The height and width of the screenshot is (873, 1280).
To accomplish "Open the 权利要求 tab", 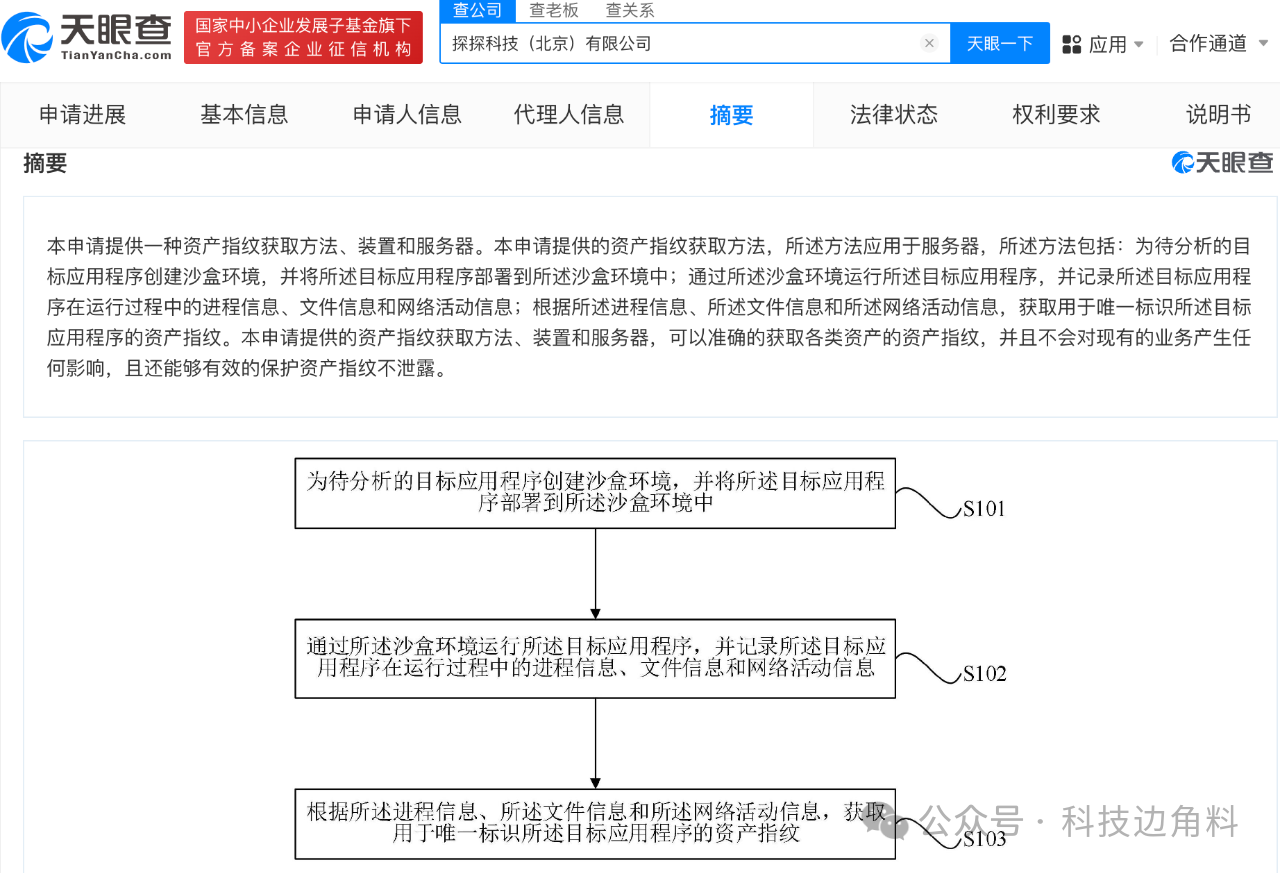I will pos(1056,115).
